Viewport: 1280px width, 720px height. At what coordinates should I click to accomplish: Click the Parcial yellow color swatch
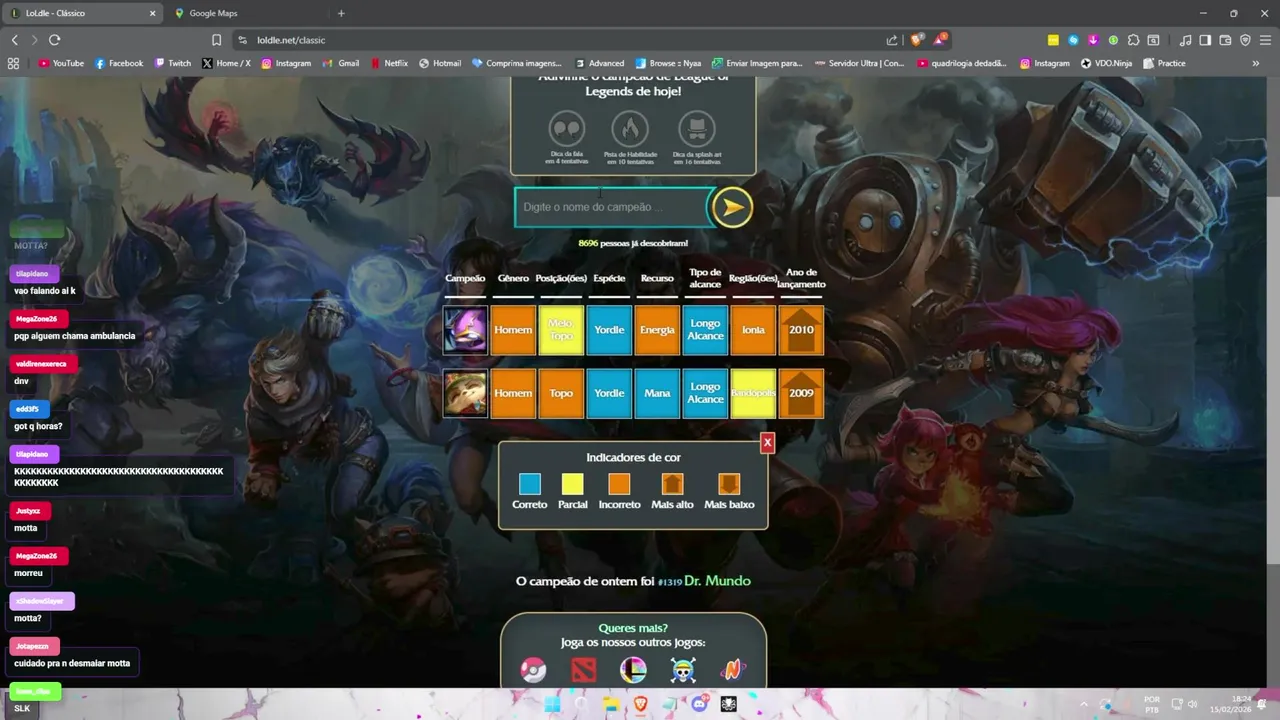tap(572, 485)
